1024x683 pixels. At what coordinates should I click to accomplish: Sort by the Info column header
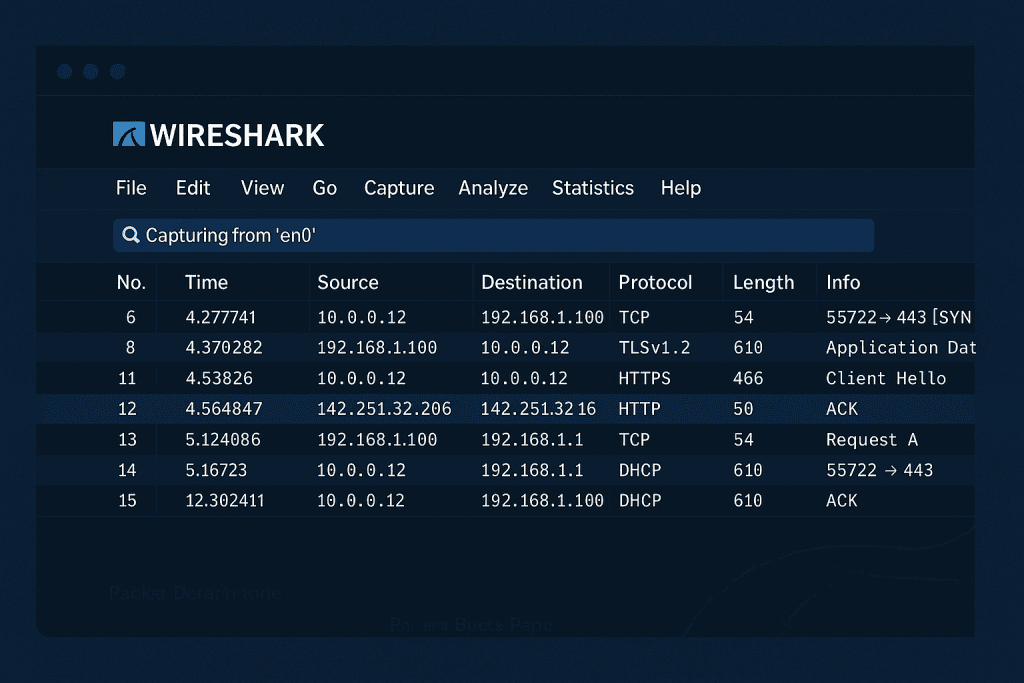coord(843,282)
